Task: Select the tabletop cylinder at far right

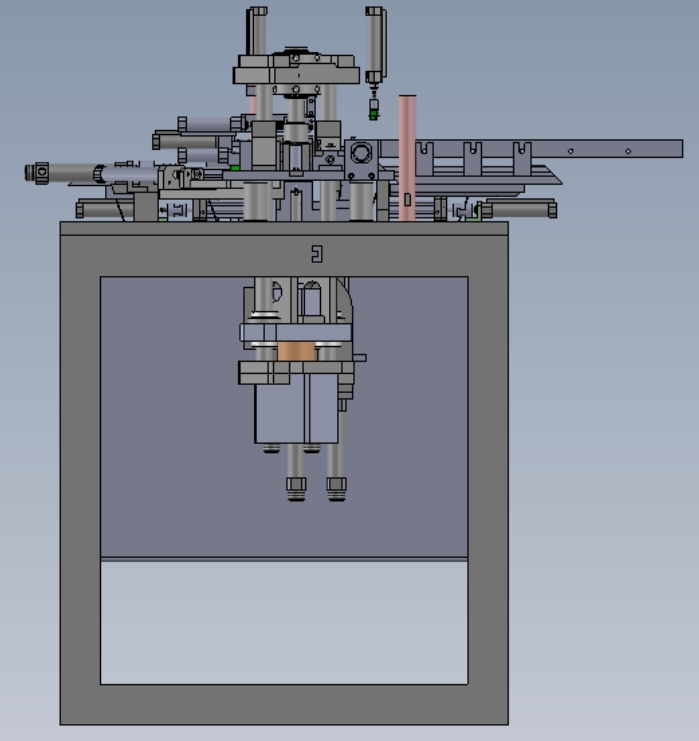Action: click(x=519, y=209)
